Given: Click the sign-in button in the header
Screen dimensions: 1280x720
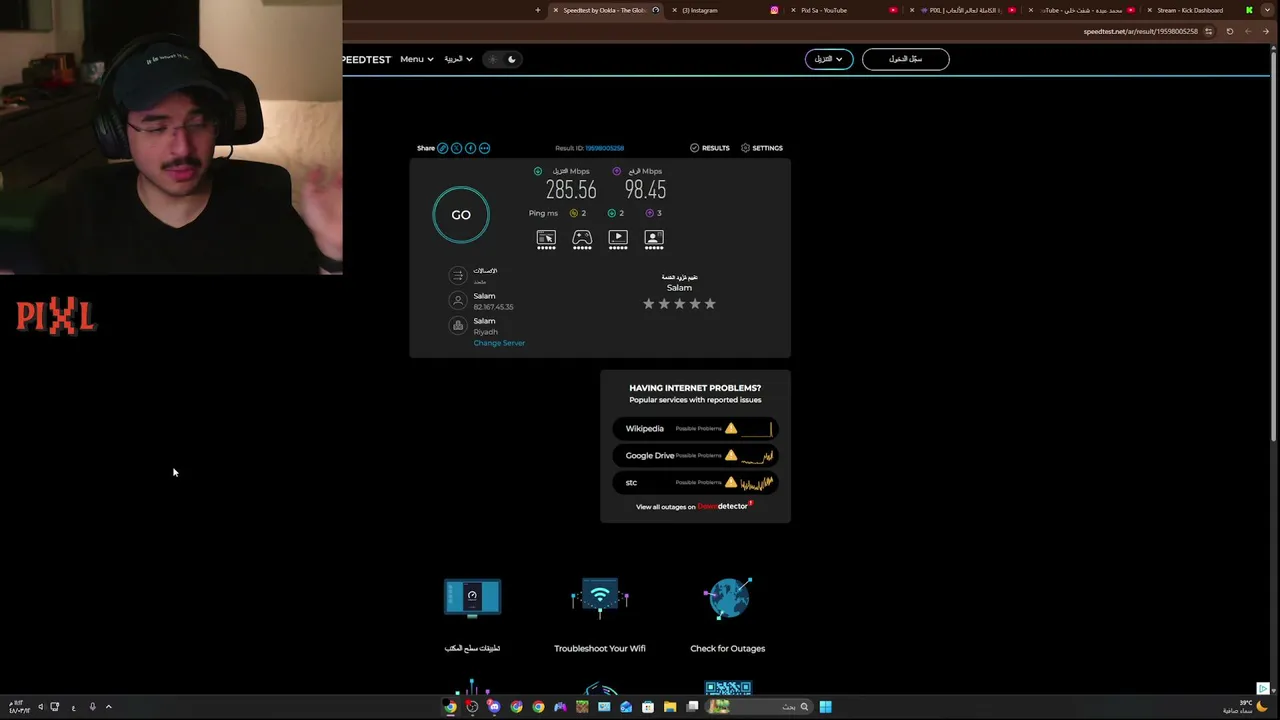Looking at the screenshot, I should coord(906,59).
